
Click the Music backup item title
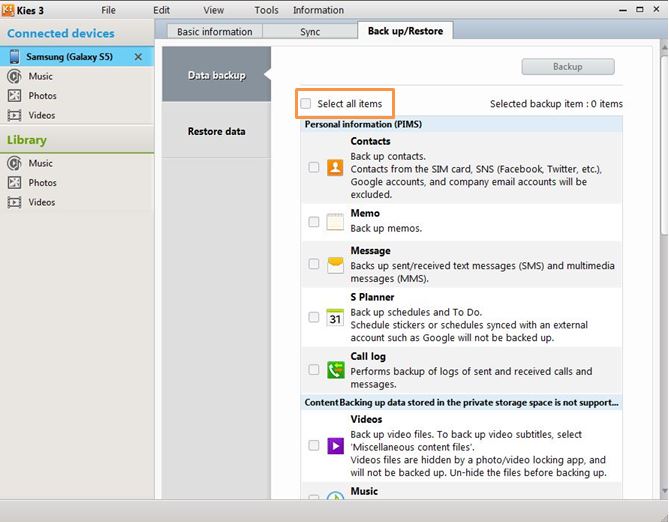click(364, 491)
